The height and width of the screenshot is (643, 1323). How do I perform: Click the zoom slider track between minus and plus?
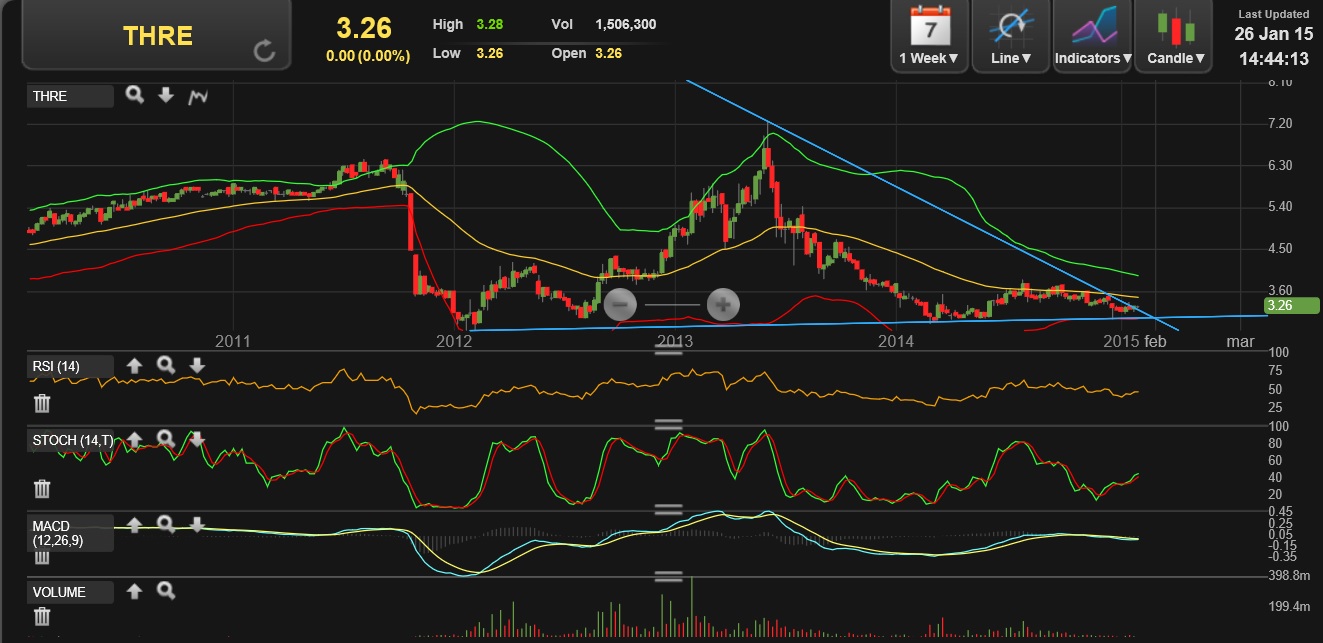pyautogui.click(x=671, y=304)
